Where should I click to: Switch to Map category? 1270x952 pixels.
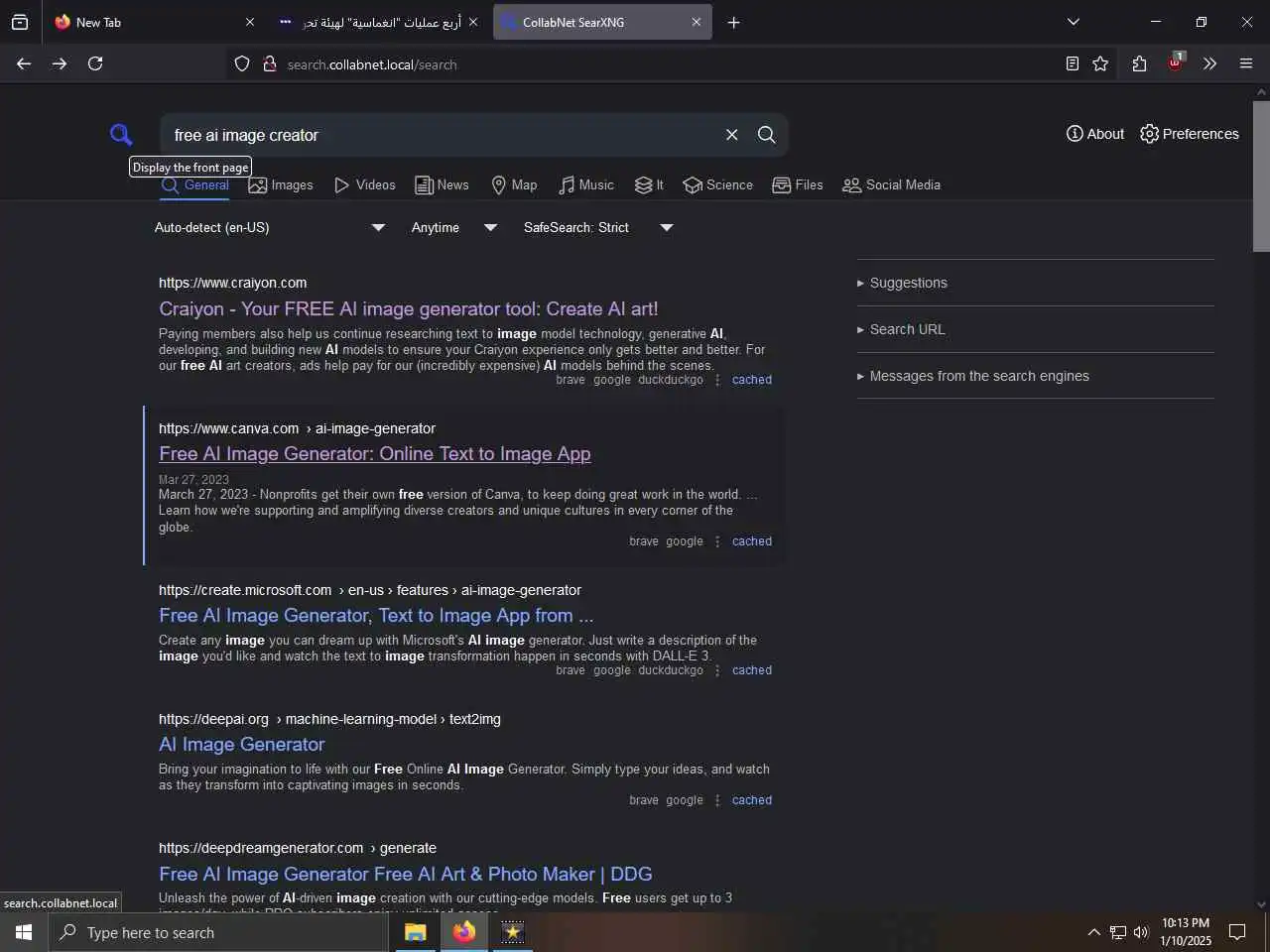pos(514,184)
